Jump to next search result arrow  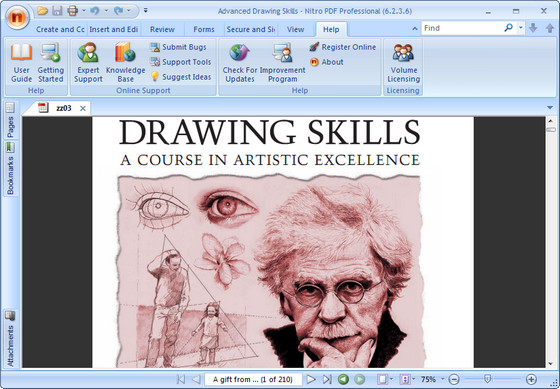click(533, 28)
